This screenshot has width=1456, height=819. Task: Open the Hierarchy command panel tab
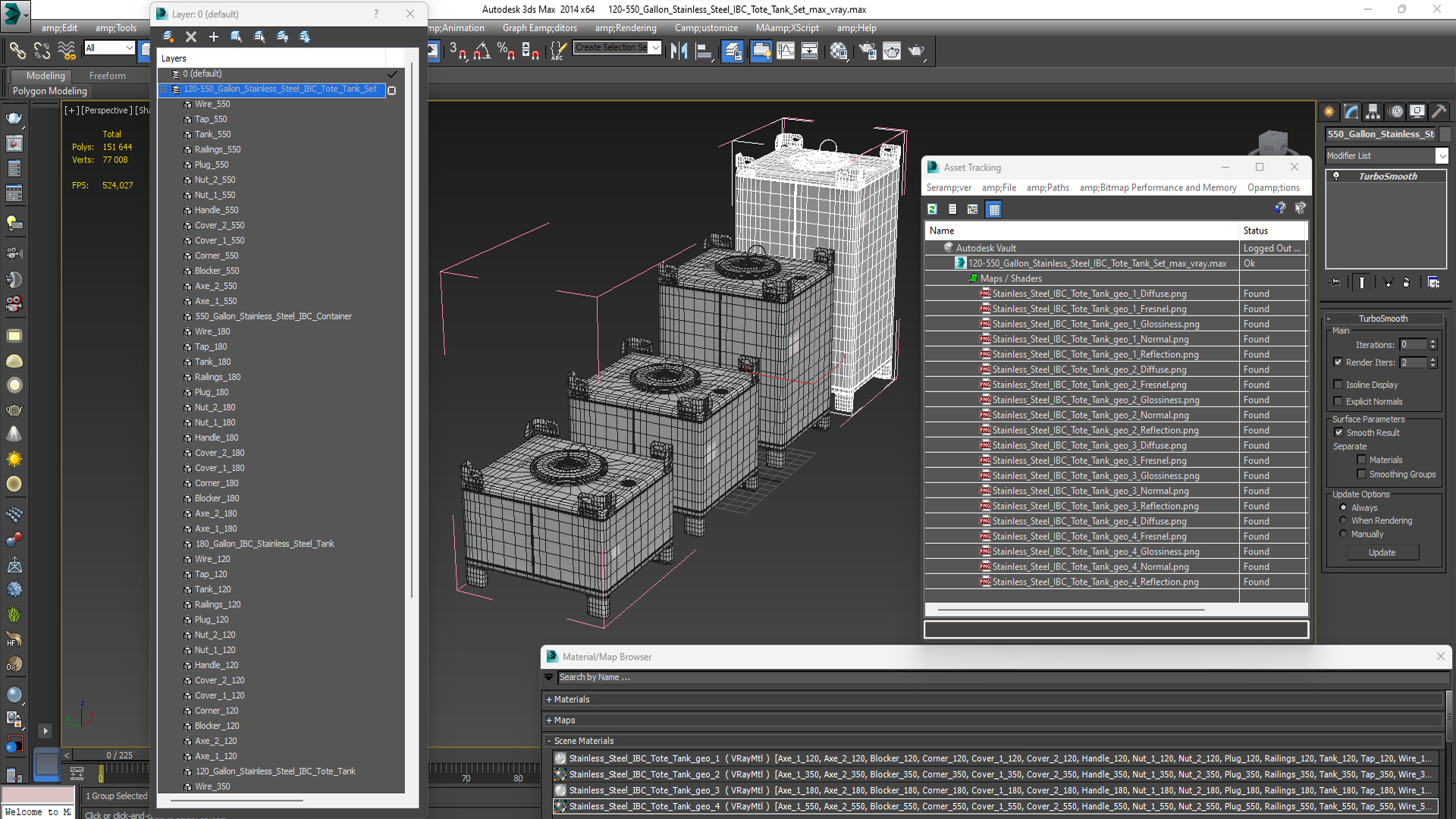click(1373, 111)
